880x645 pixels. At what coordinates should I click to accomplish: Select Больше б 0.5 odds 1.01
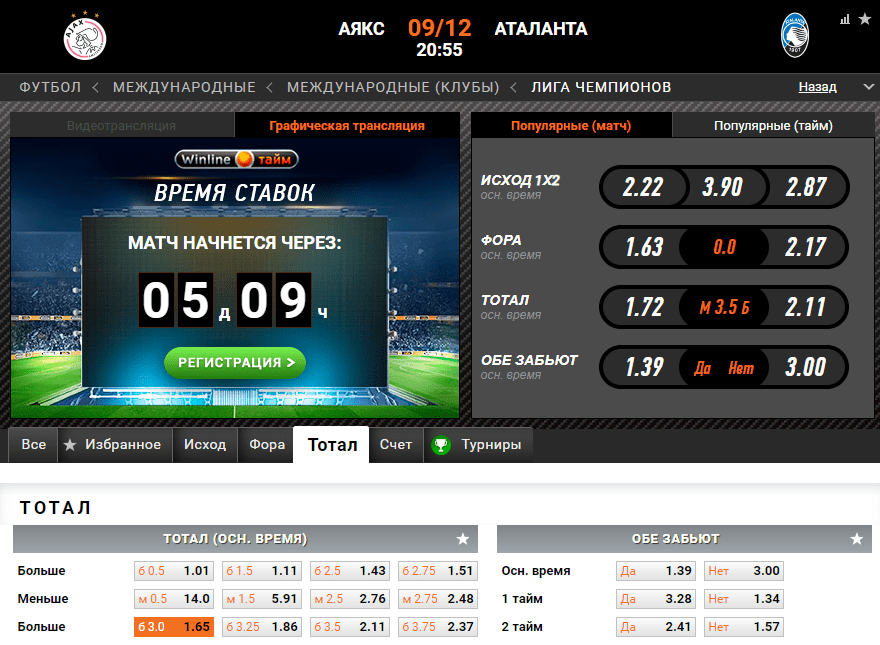tap(174, 571)
